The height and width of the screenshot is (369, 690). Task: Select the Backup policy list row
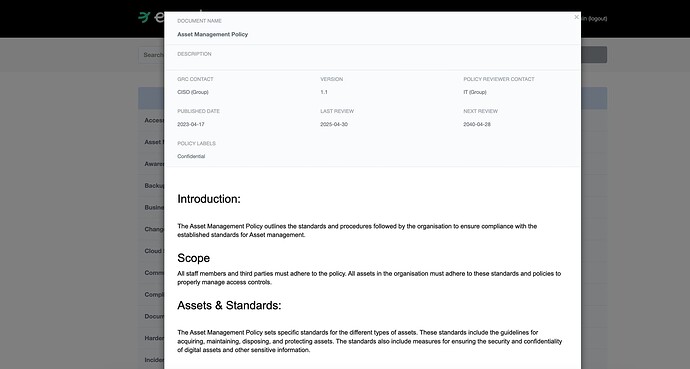pos(151,186)
